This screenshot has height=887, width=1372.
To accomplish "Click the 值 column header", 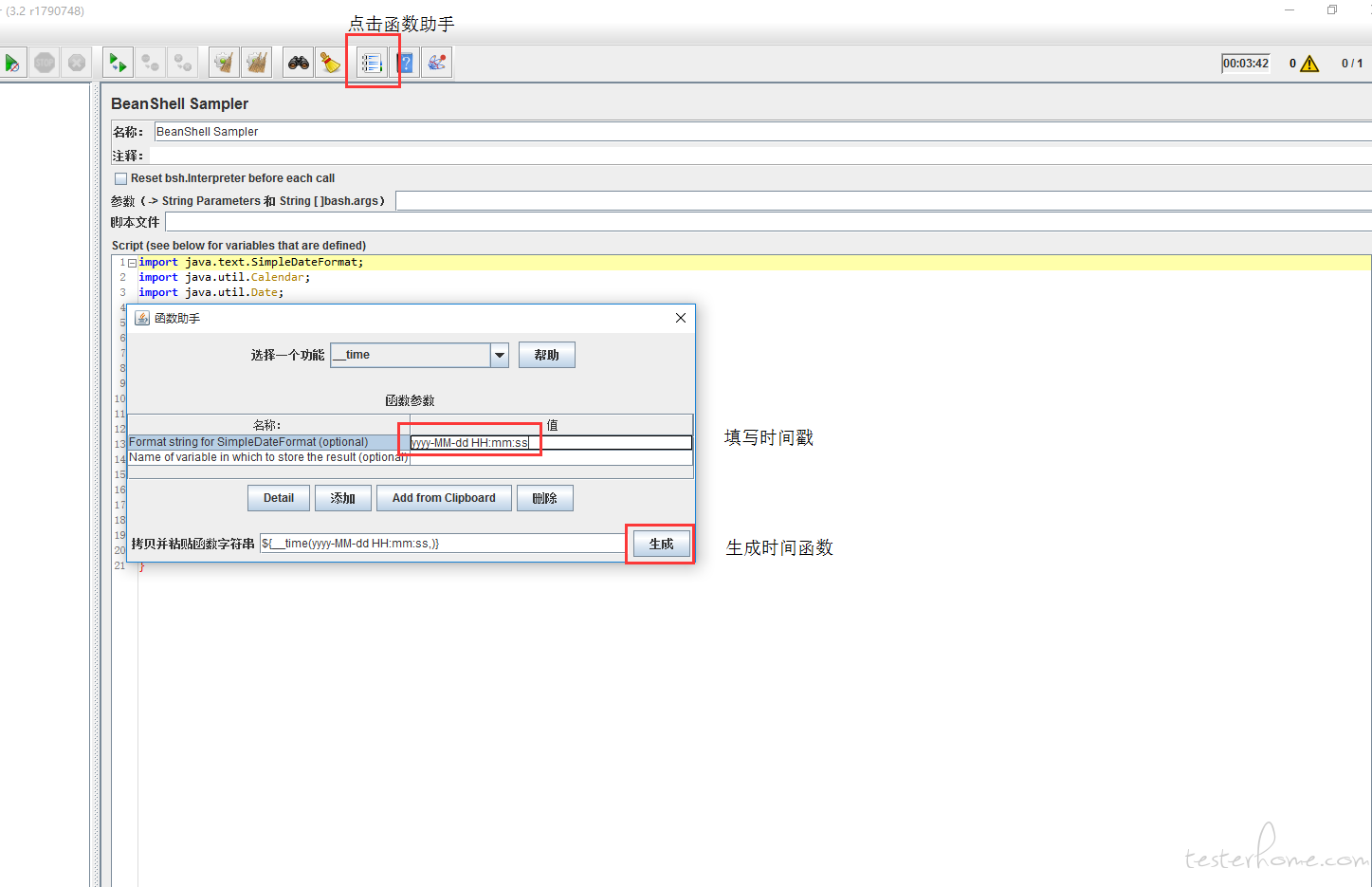I will coord(551,425).
